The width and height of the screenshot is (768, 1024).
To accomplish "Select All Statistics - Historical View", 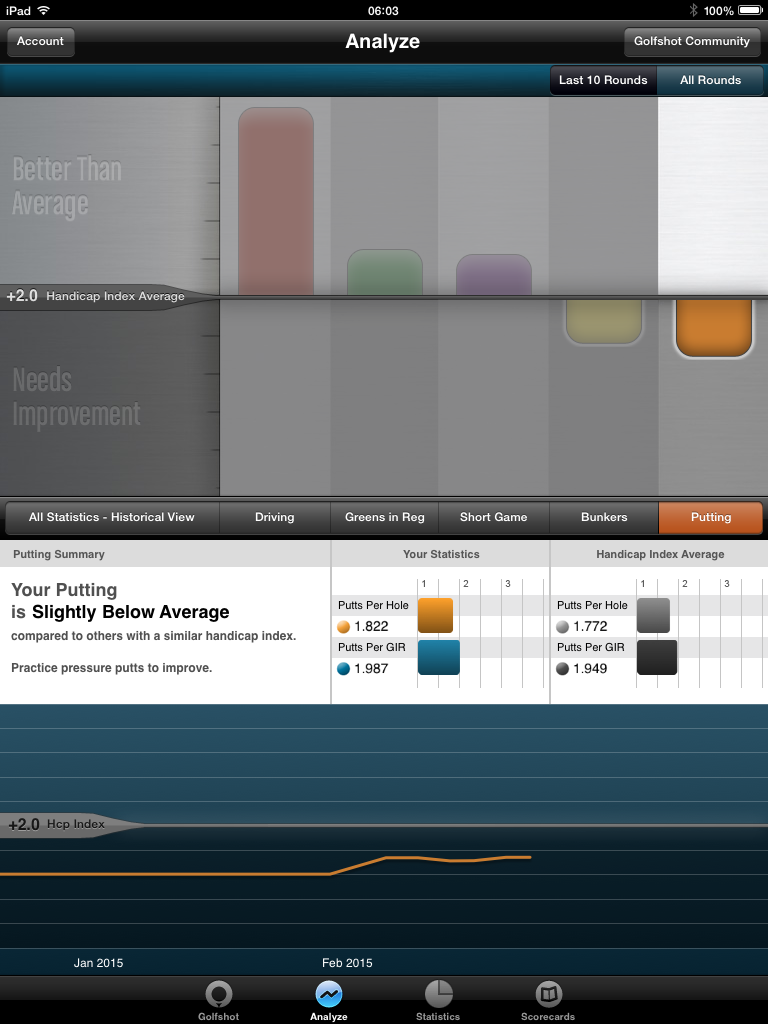I will tap(112, 518).
